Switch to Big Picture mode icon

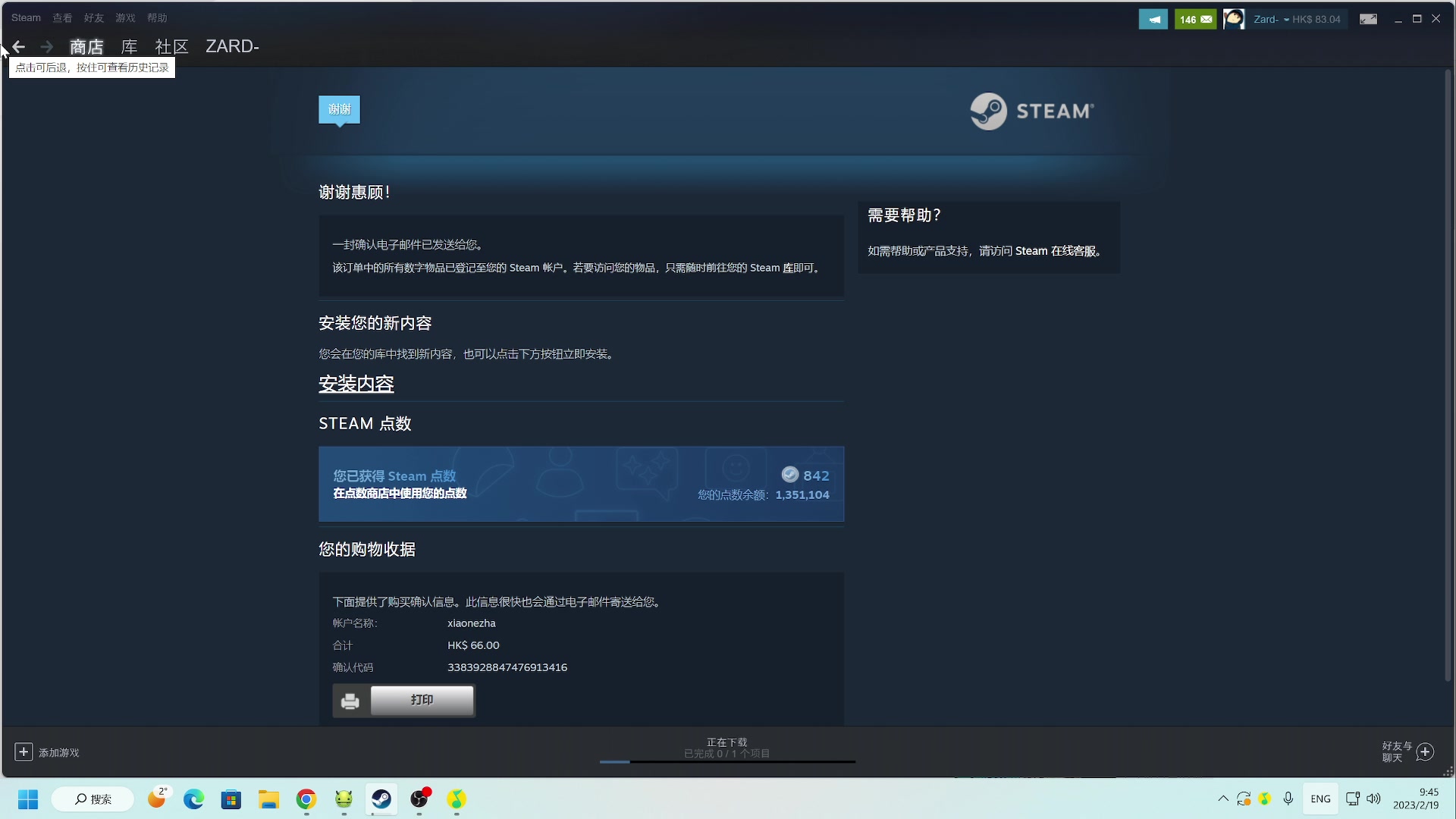[x=1368, y=19]
